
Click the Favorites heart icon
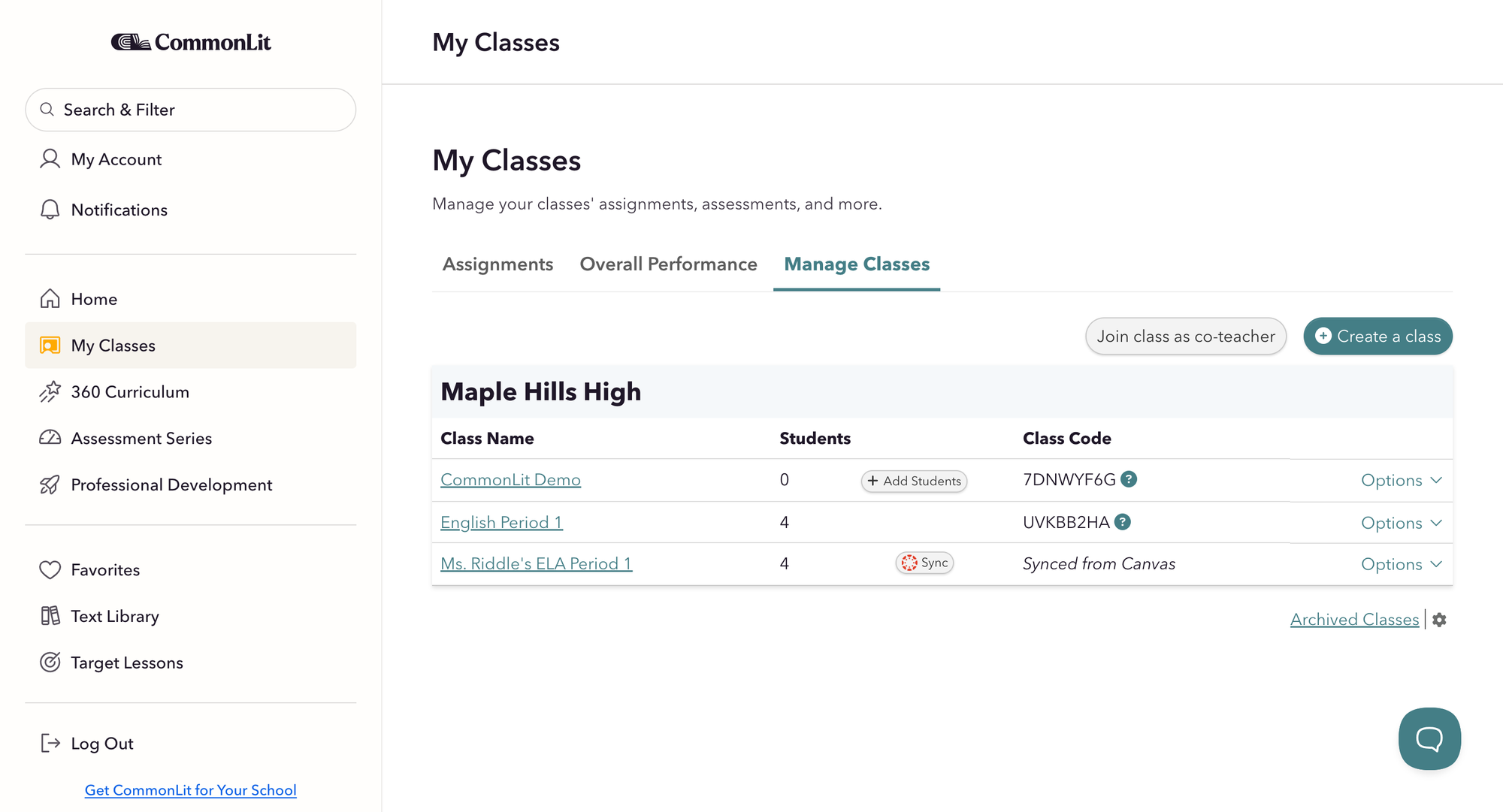50,570
